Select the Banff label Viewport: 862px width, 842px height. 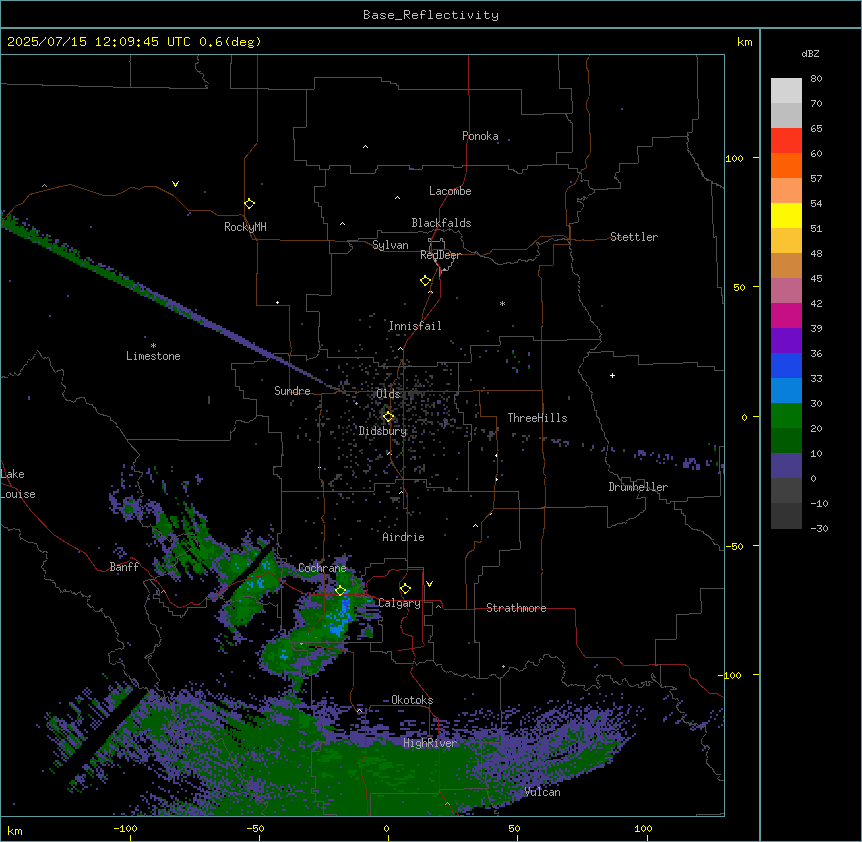[124, 567]
